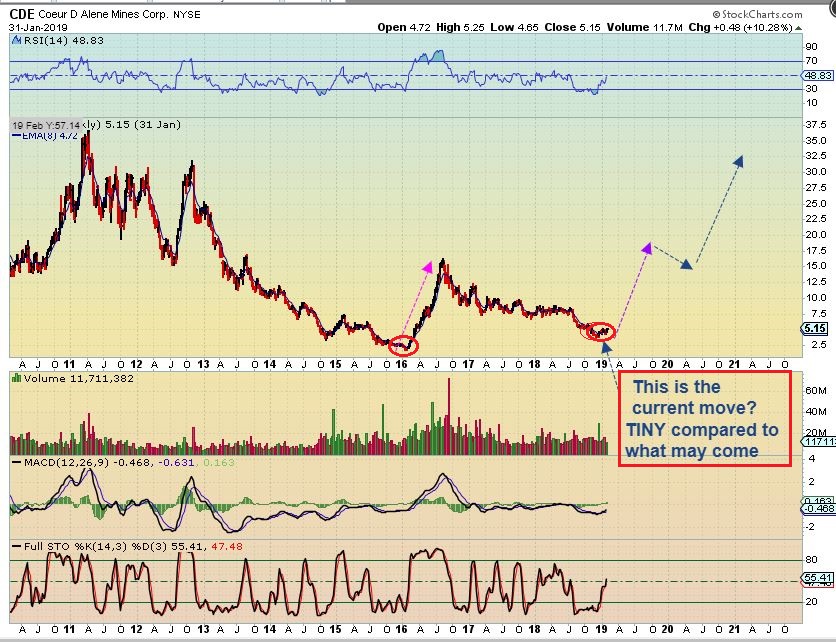This screenshot has height=642, width=836.
Task: Click the 0.163 MACD histogram value
Action: (219, 462)
